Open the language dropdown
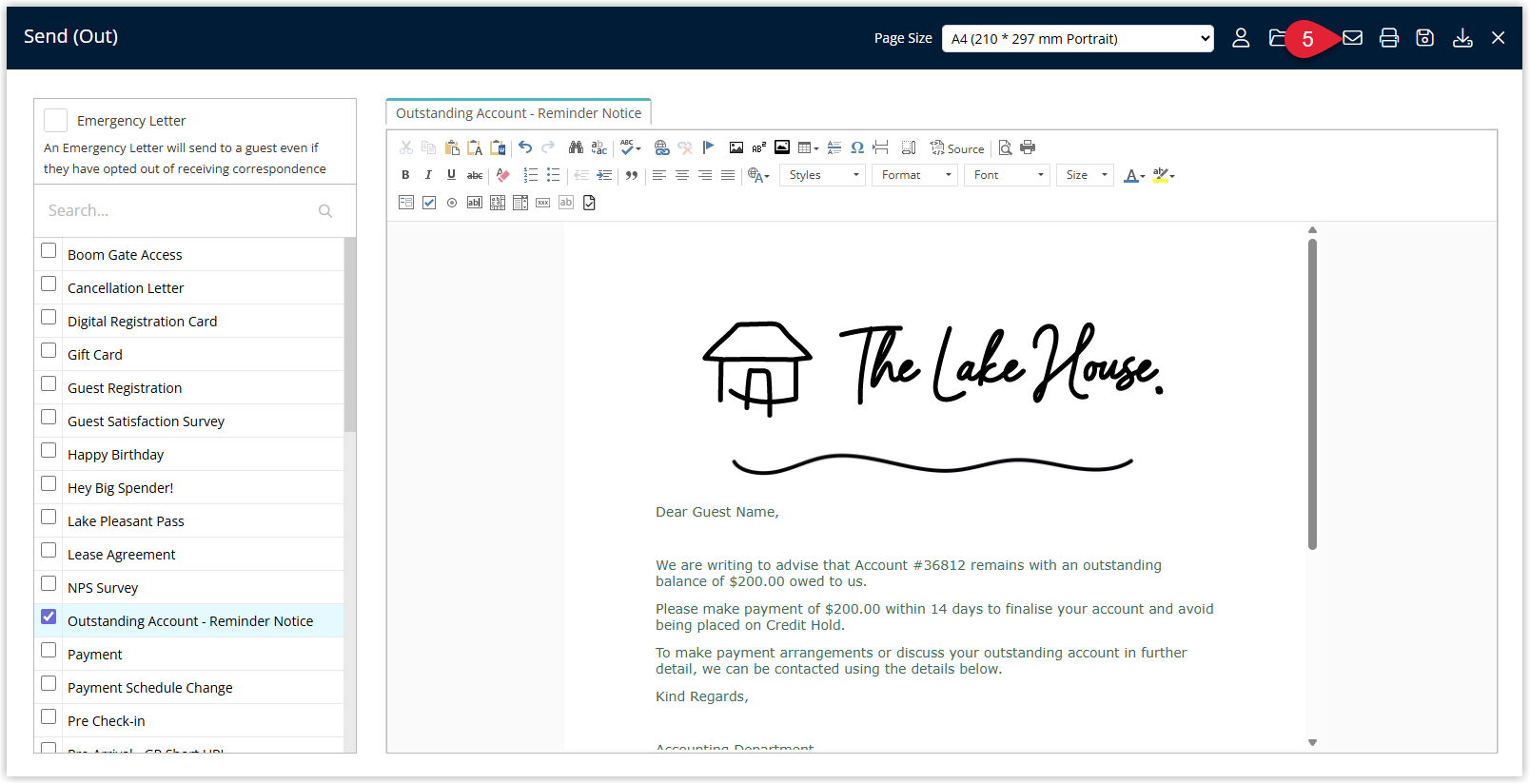 [x=758, y=175]
